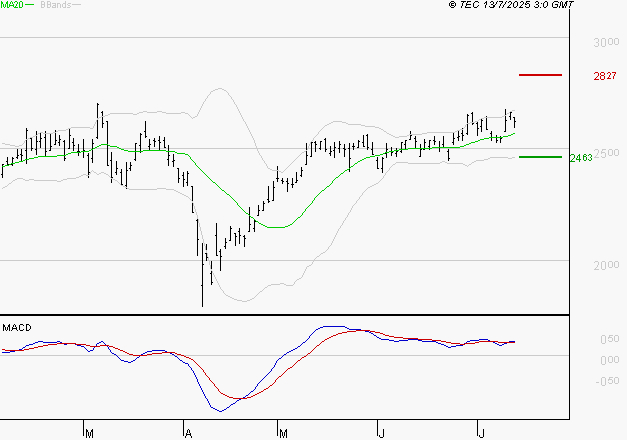Click the second M month marker
This screenshot has height=440, width=627.
[x=283, y=434]
